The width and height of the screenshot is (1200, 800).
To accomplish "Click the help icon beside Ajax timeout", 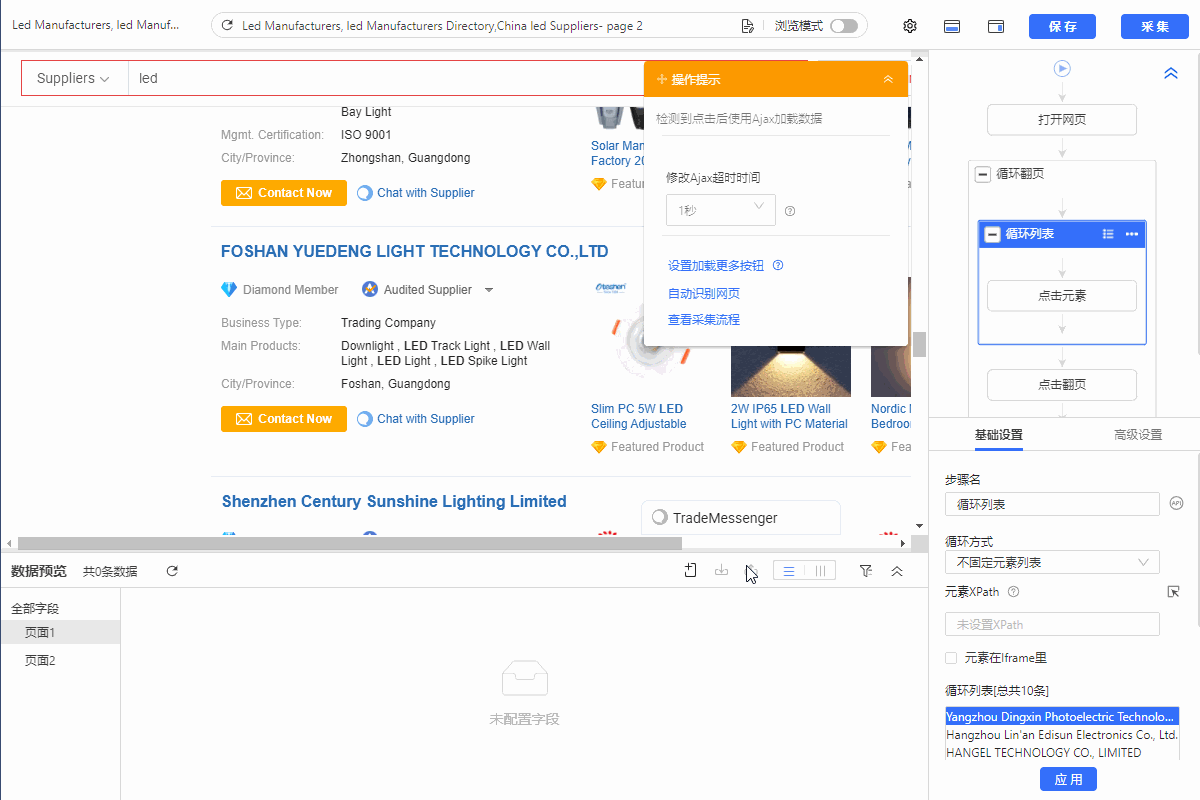I will (x=790, y=211).
